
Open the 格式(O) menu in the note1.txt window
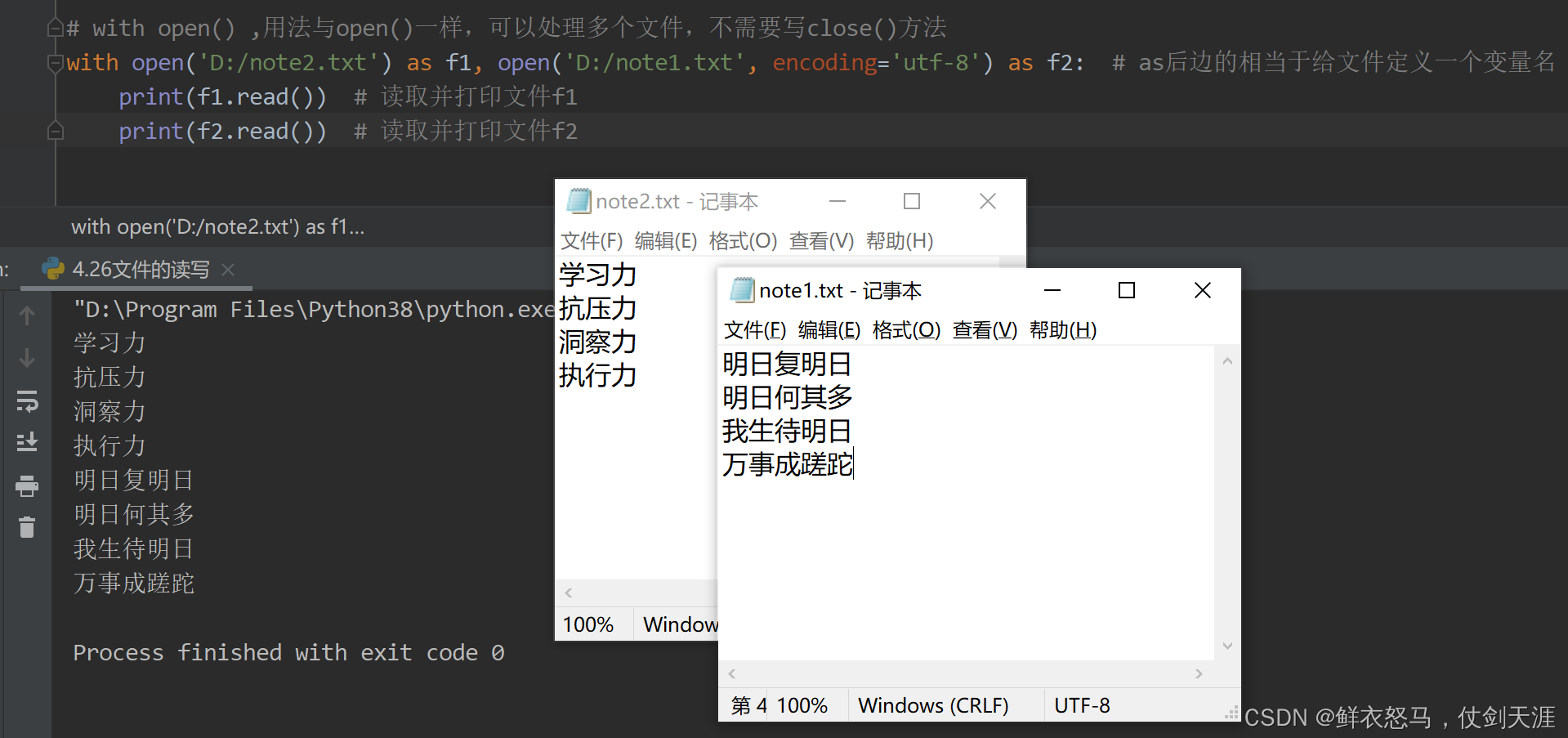(906, 330)
